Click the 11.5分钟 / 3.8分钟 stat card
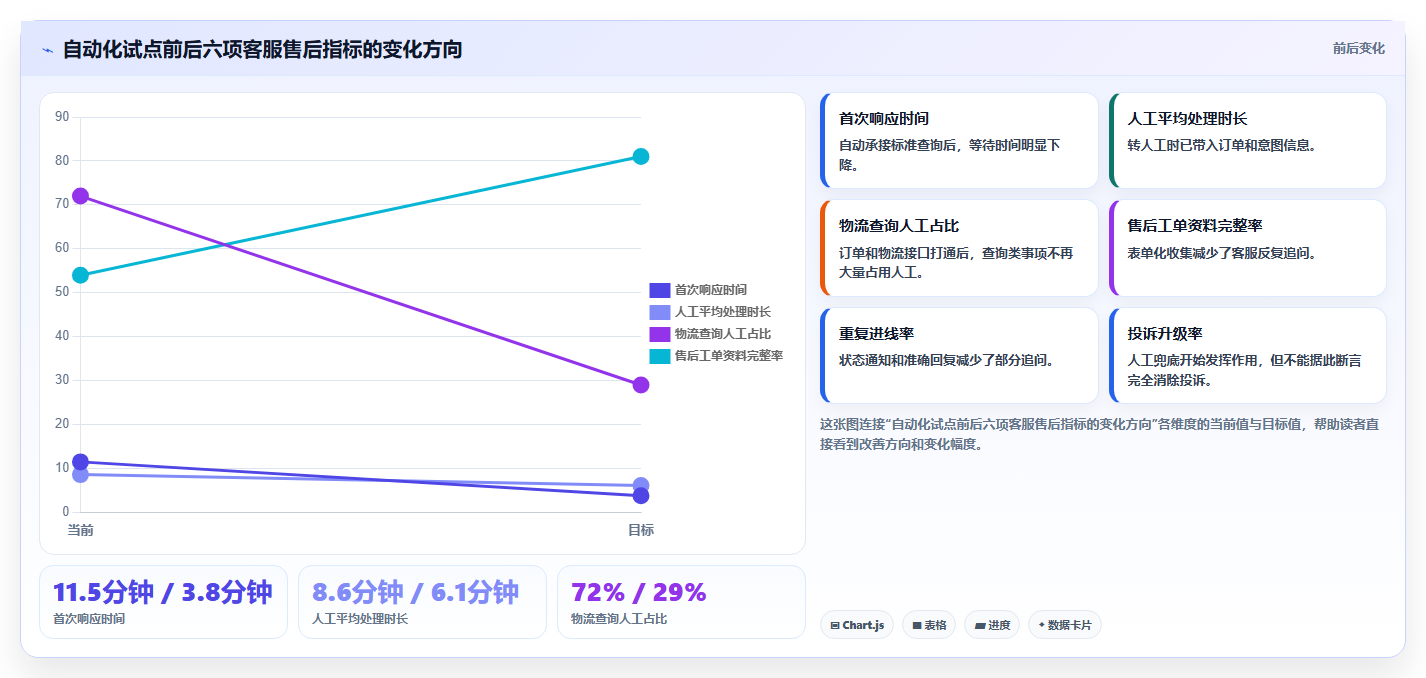The height and width of the screenshot is (678, 1426). click(x=163, y=602)
